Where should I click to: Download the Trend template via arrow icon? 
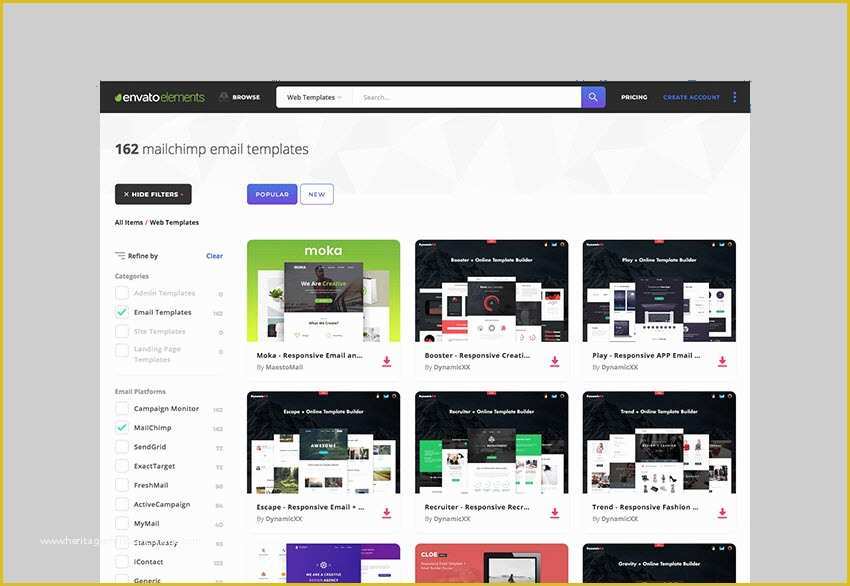722,513
